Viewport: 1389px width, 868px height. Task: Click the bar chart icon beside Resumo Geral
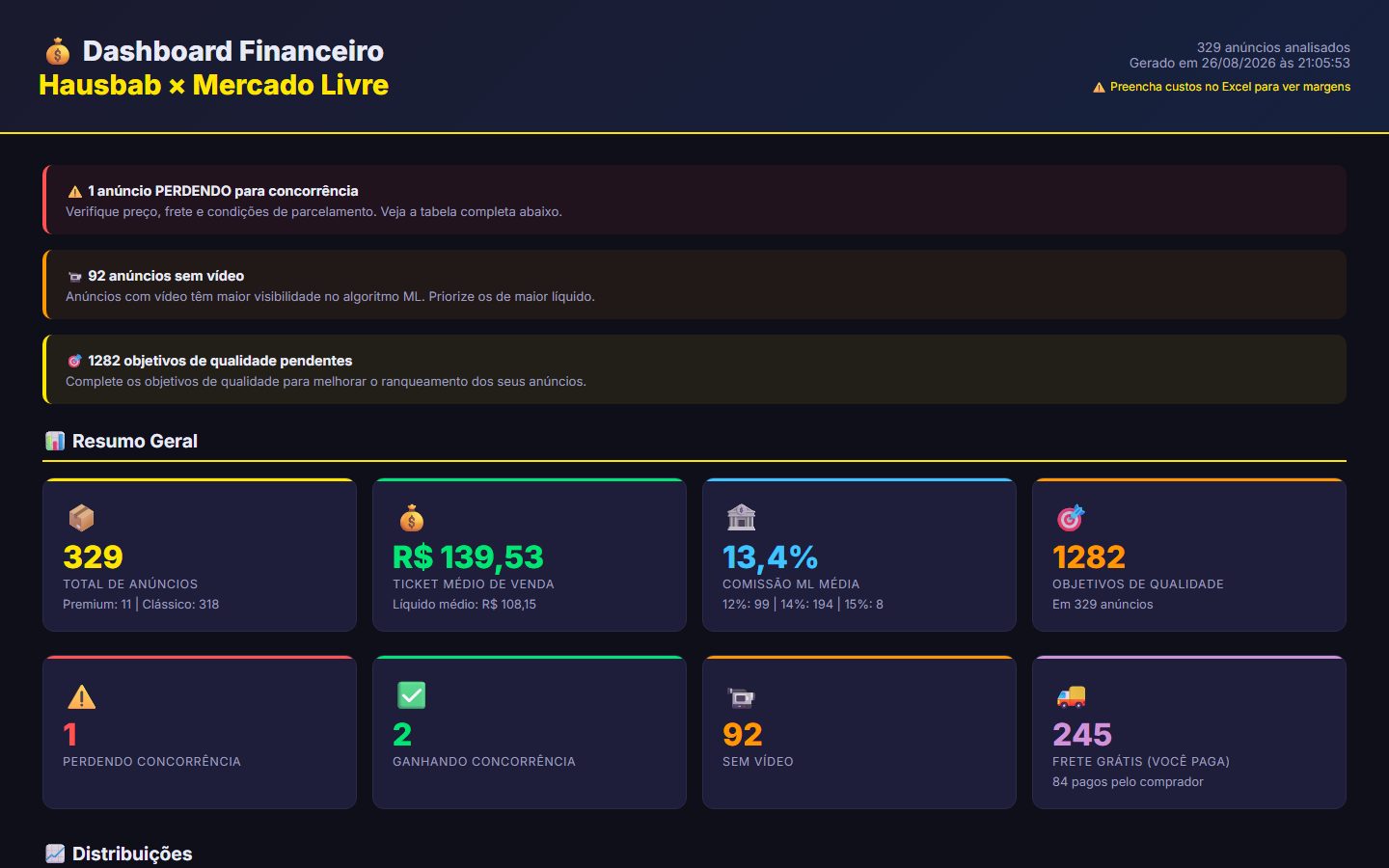55,442
